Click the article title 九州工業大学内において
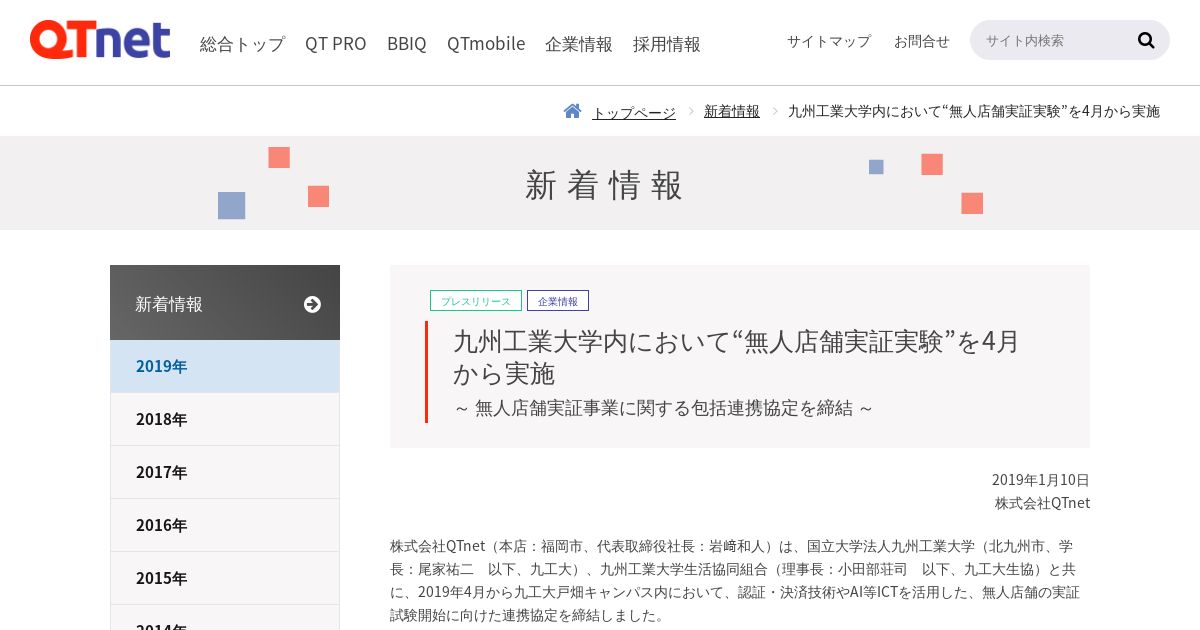 point(736,357)
